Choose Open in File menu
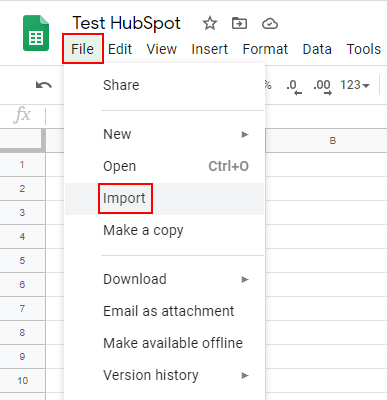 click(165, 166)
